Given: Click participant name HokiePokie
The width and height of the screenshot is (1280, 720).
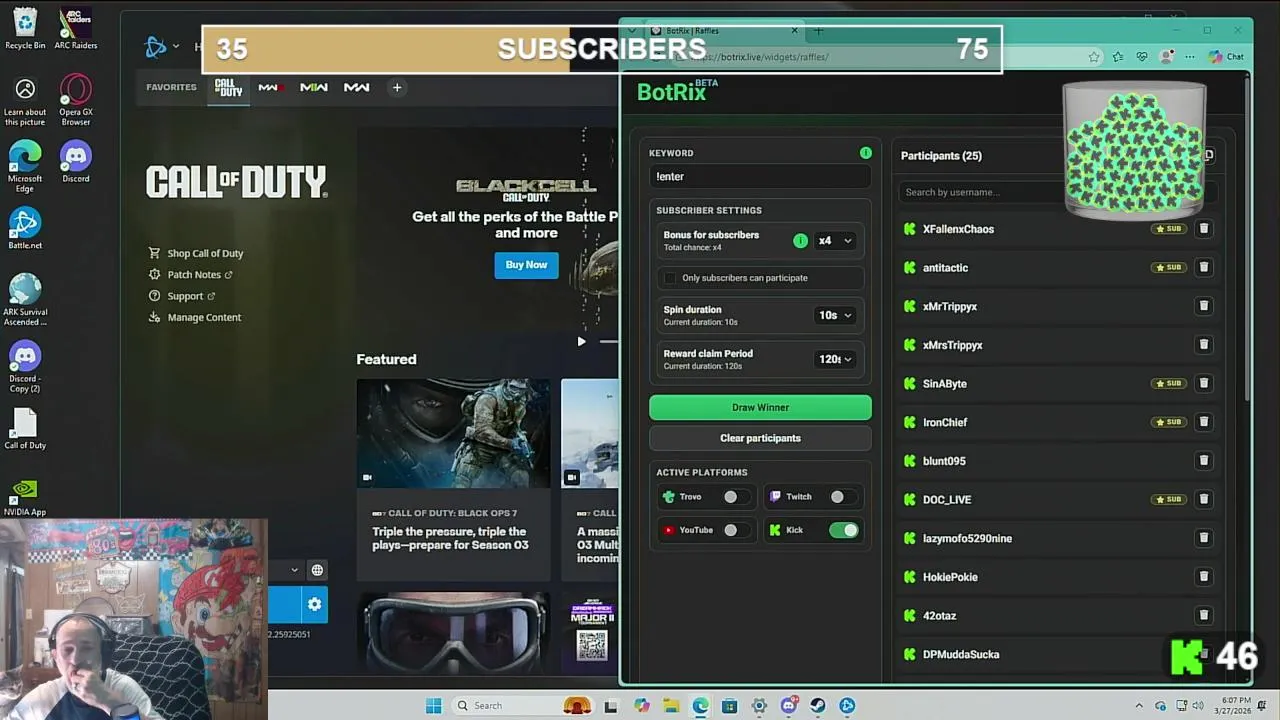Looking at the screenshot, I should [950, 577].
